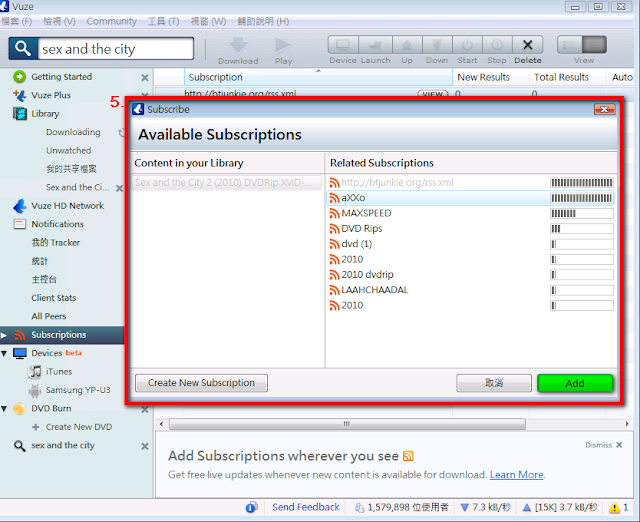This screenshot has width=640, height=522.
Task: Sort by Total Results column
Action: (567, 77)
